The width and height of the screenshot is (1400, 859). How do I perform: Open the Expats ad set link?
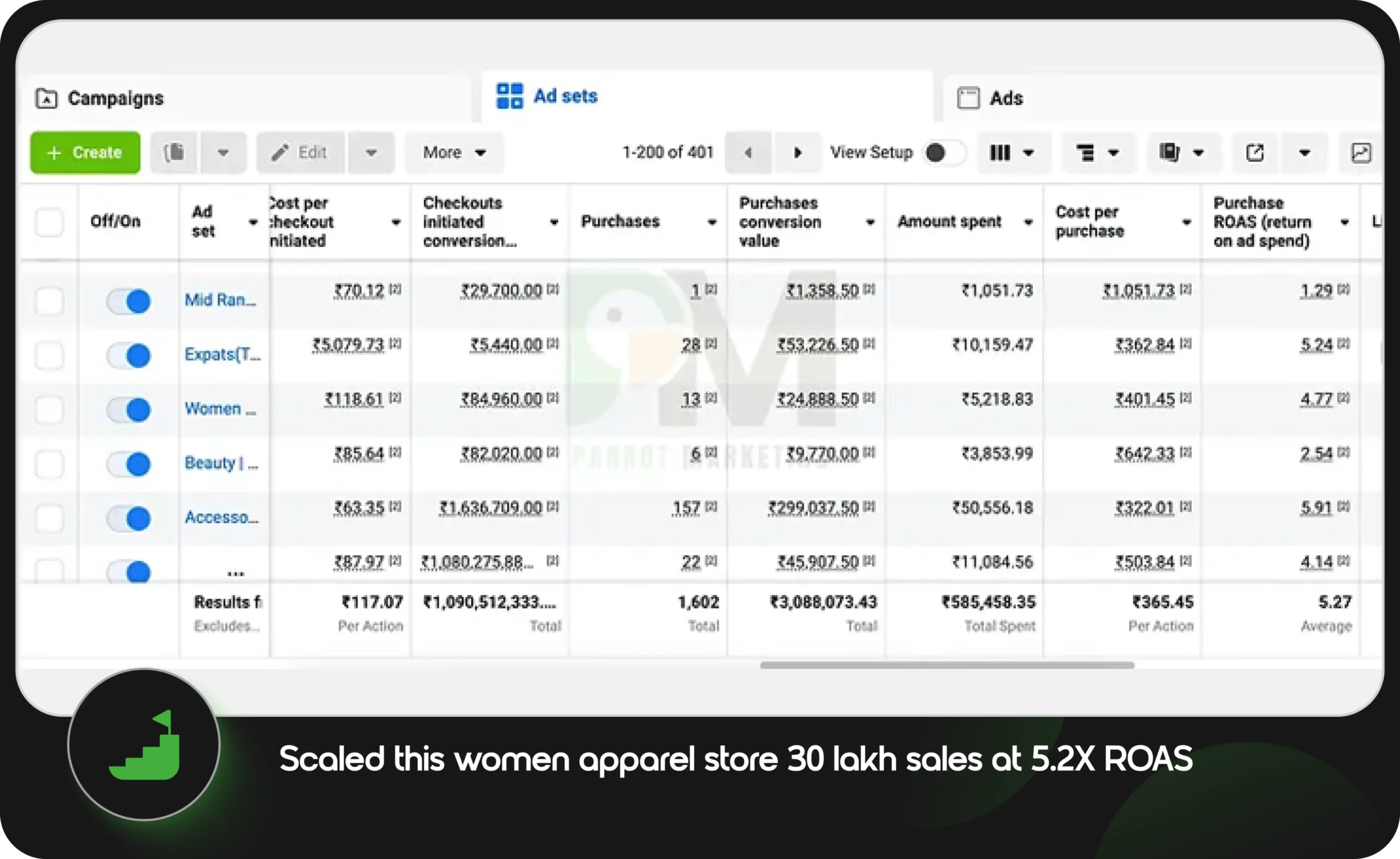(222, 355)
